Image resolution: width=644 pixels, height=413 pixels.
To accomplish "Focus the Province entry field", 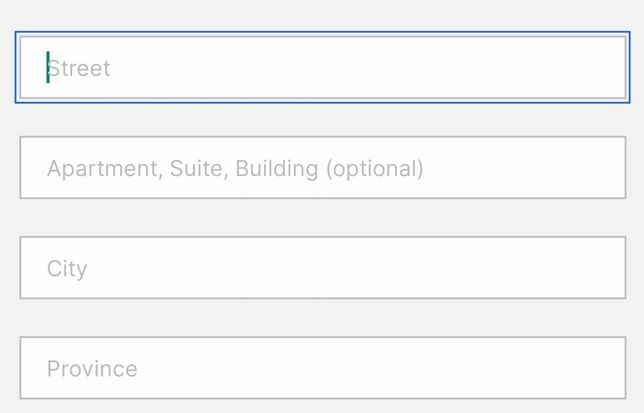I will point(322,368).
